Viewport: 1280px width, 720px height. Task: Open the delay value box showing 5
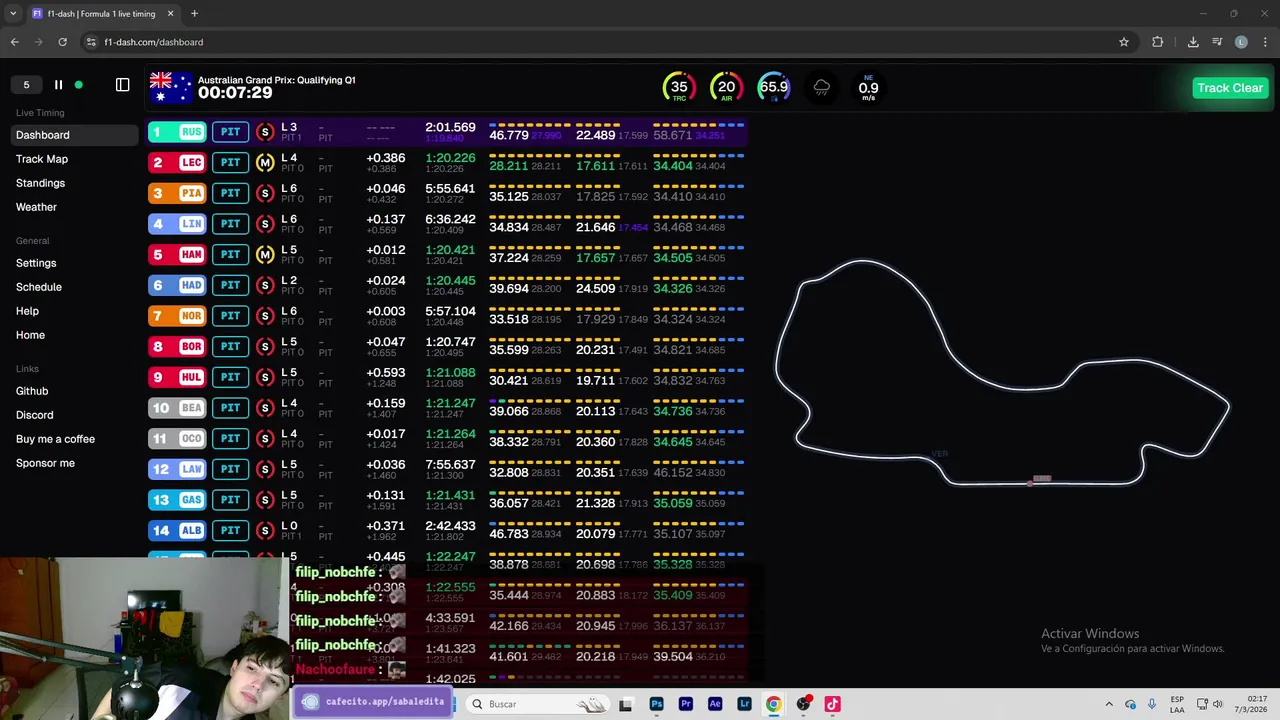(x=27, y=85)
